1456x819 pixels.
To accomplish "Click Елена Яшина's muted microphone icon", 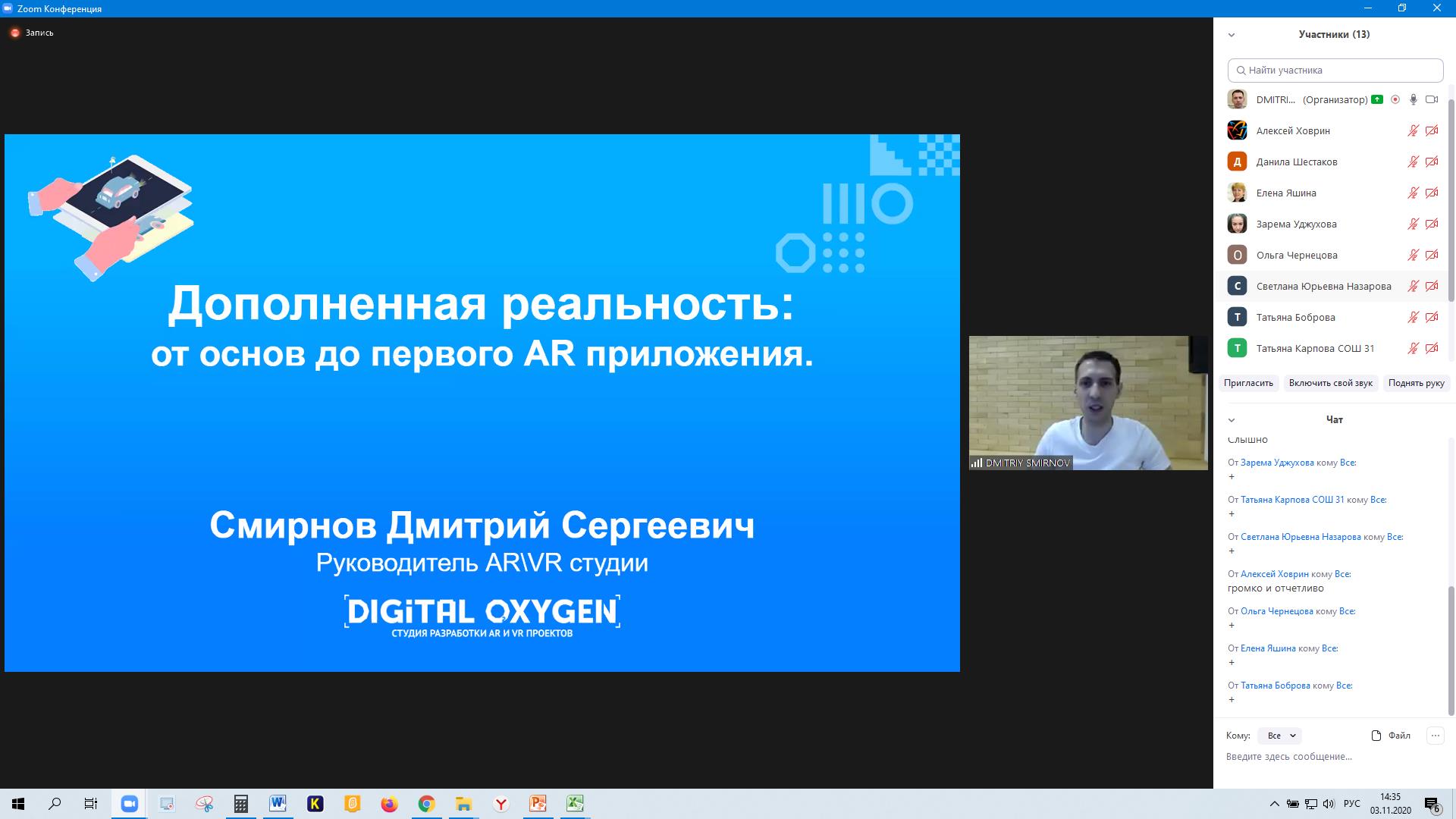I will click(x=1414, y=193).
